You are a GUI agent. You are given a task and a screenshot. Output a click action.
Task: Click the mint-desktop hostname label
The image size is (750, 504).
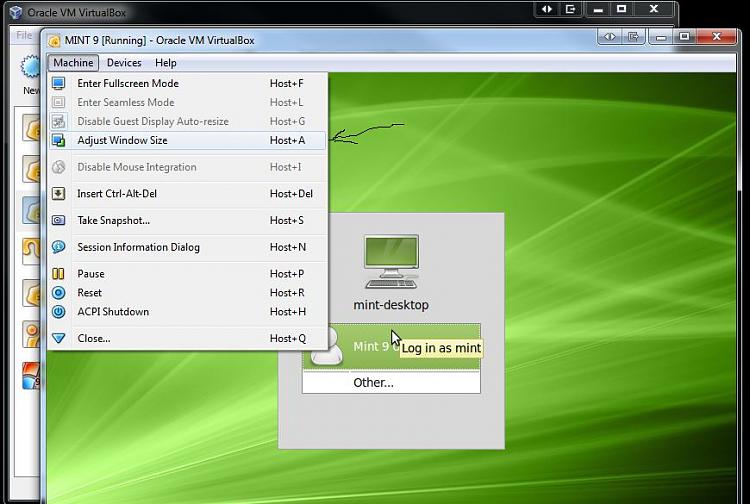click(x=391, y=305)
